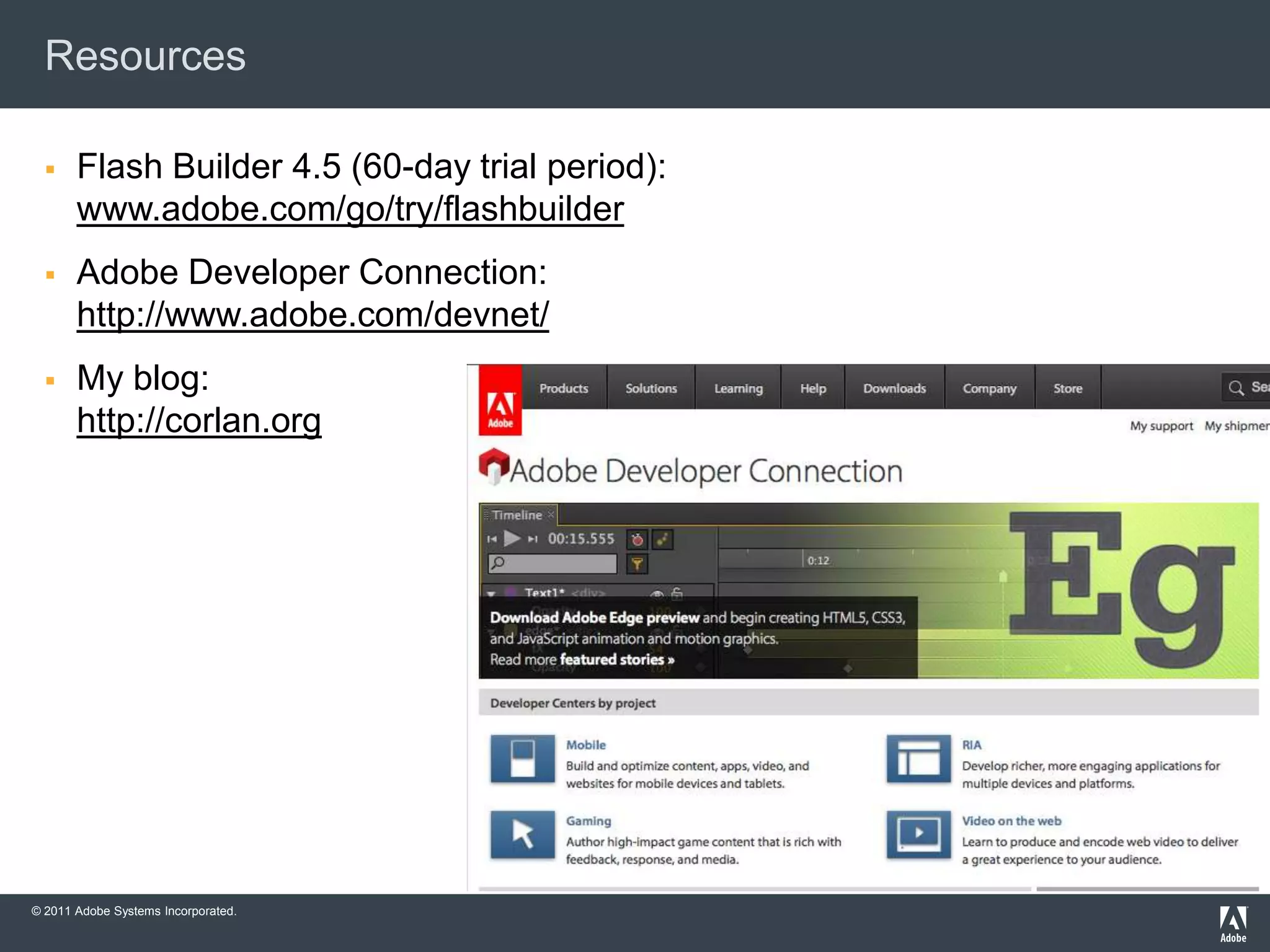Image resolution: width=1270 pixels, height=952 pixels.
Task: Open the Mobile developer center link
Action: [x=586, y=745]
